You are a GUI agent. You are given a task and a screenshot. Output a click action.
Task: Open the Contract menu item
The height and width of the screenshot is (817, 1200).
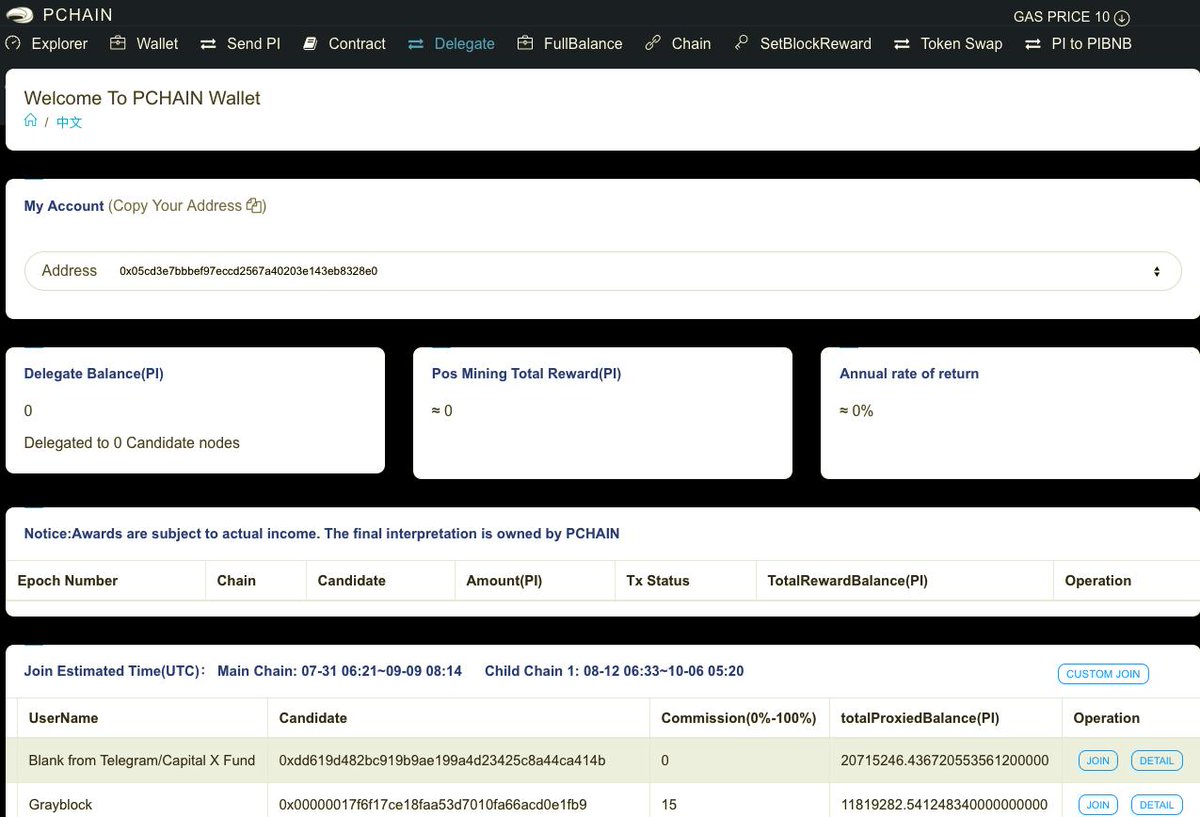357,44
